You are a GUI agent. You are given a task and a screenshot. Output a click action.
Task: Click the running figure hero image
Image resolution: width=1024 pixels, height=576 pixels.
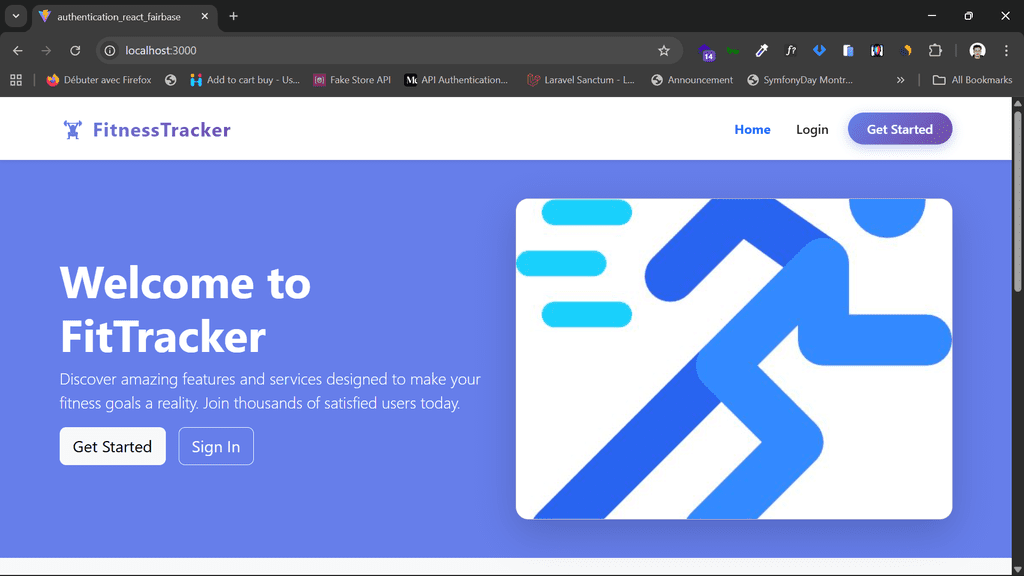[x=733, y=359]
